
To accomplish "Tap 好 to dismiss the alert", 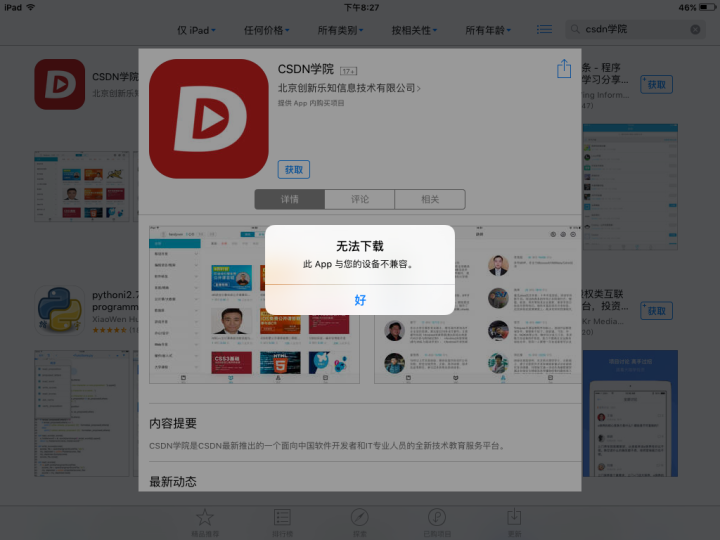I will click(x=360, y=300).
